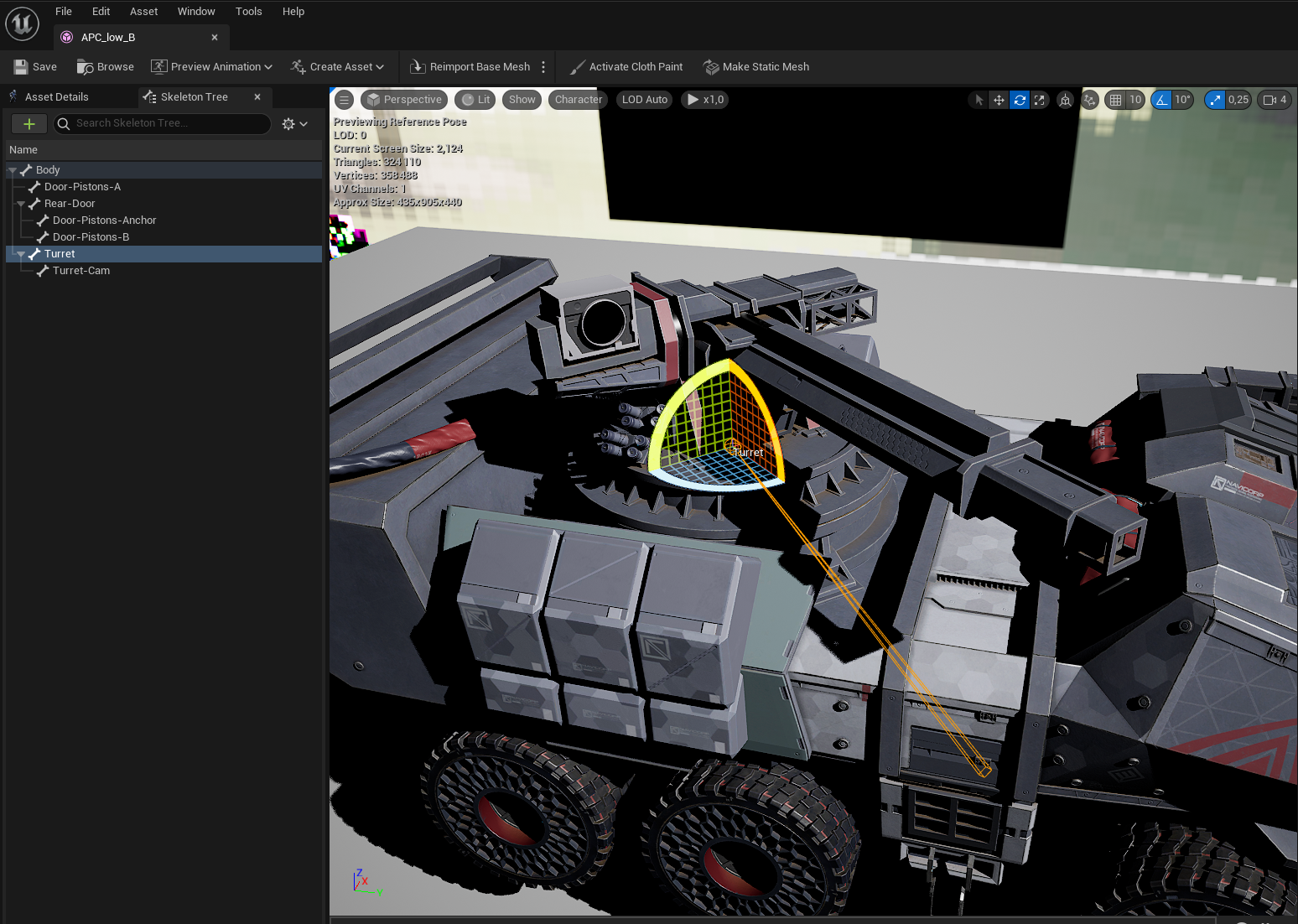Click the Reimport Base Mesh button
This screenshot has height=924, width=1298.
point(470,67)
